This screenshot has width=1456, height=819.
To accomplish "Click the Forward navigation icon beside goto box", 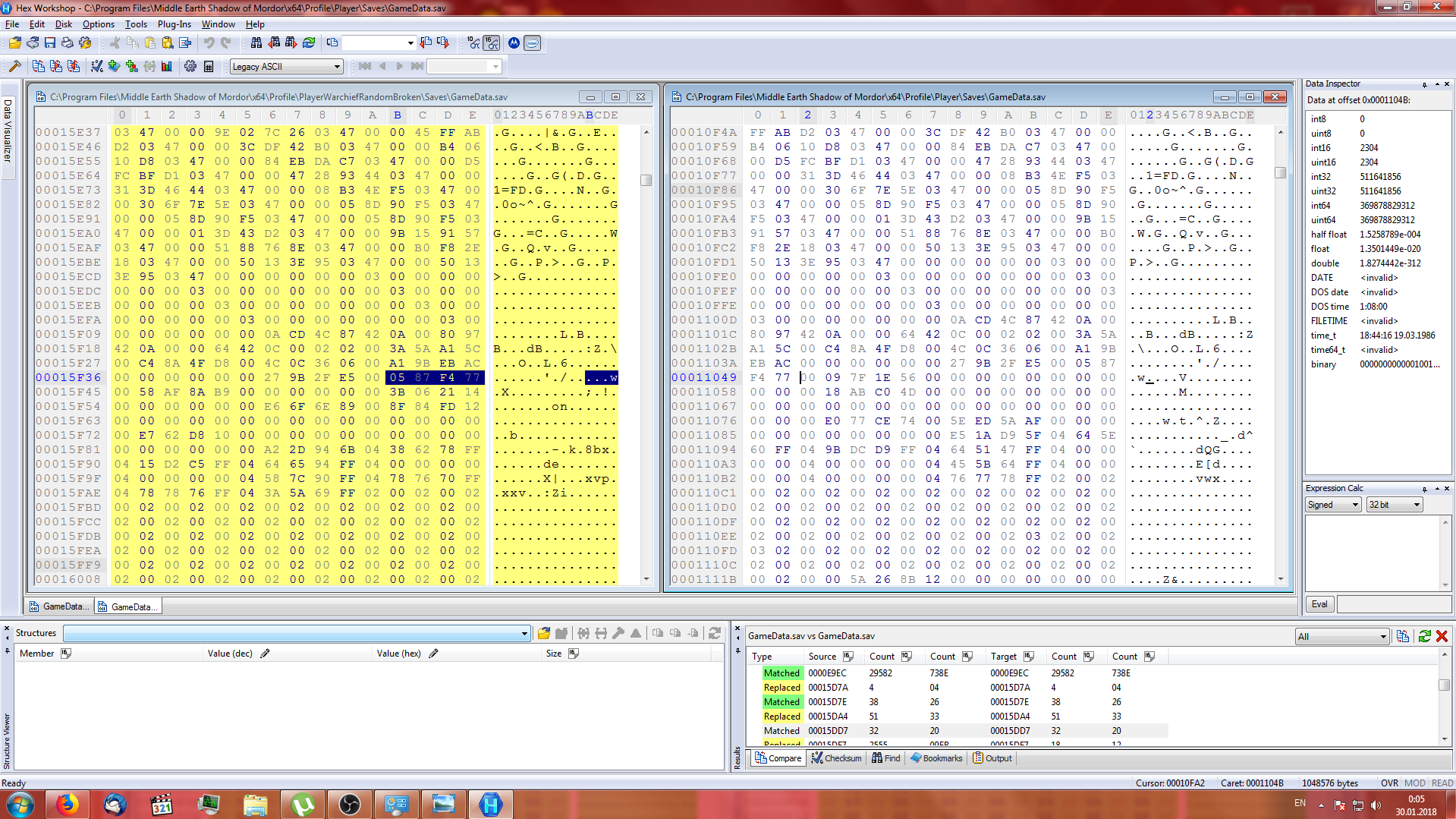I will (x=444, y=43).
